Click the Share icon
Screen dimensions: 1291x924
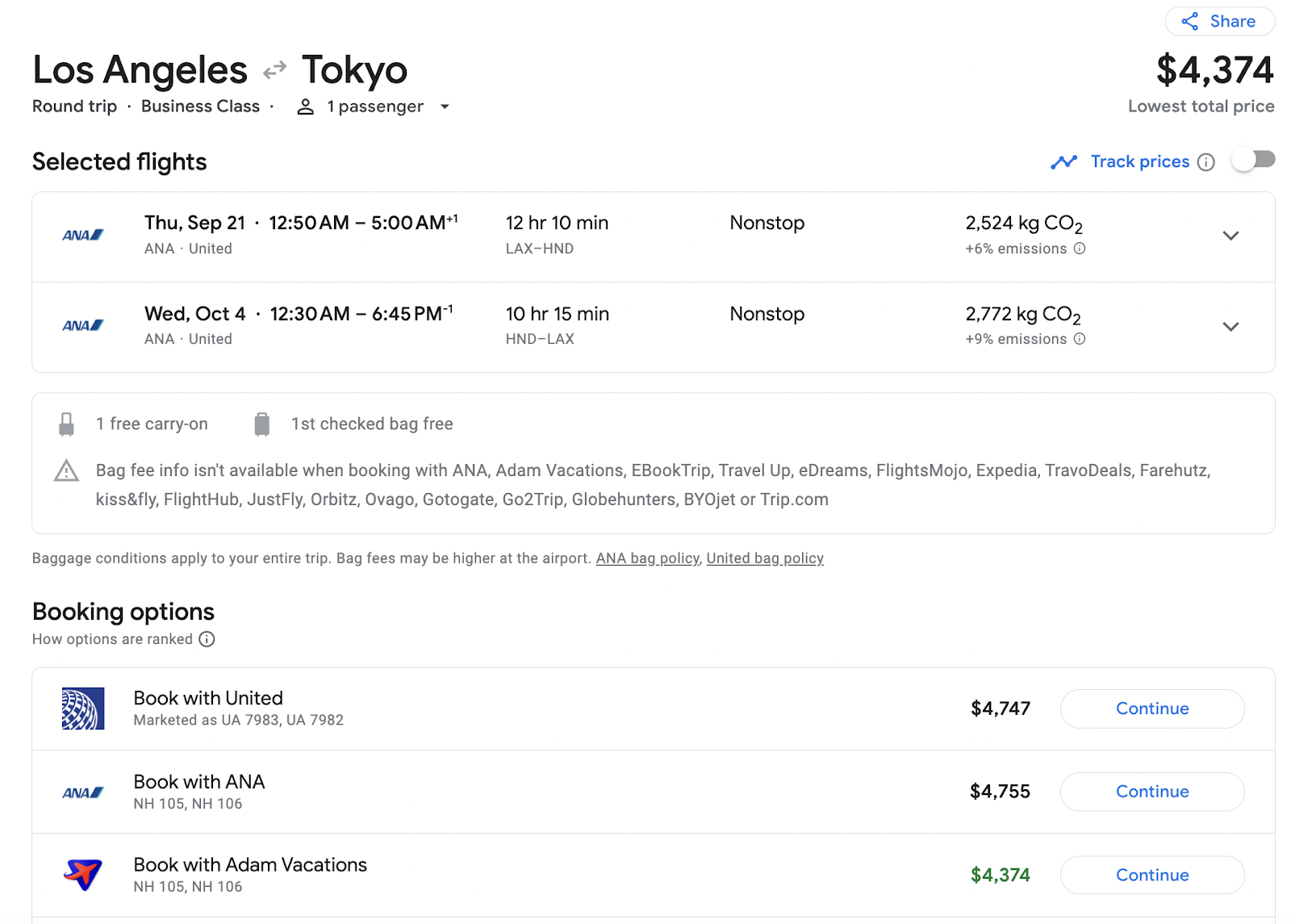click(1189, 22)
